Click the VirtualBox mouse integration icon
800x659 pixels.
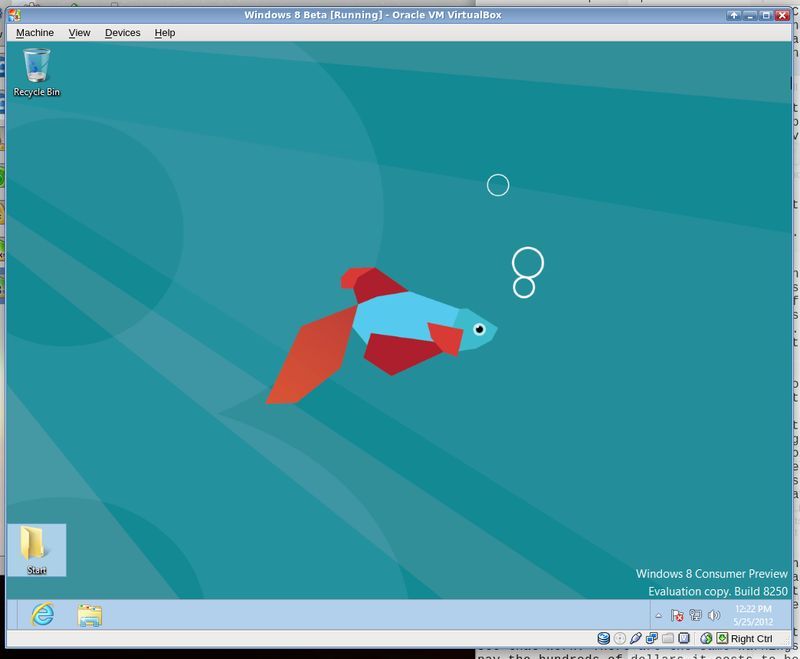(706, 638)
